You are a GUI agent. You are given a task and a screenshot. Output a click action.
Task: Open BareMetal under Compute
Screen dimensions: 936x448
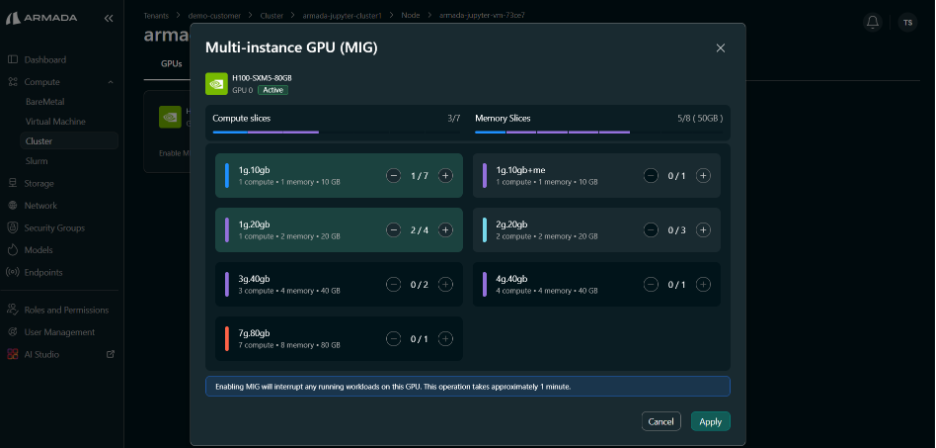pos(45,102)
